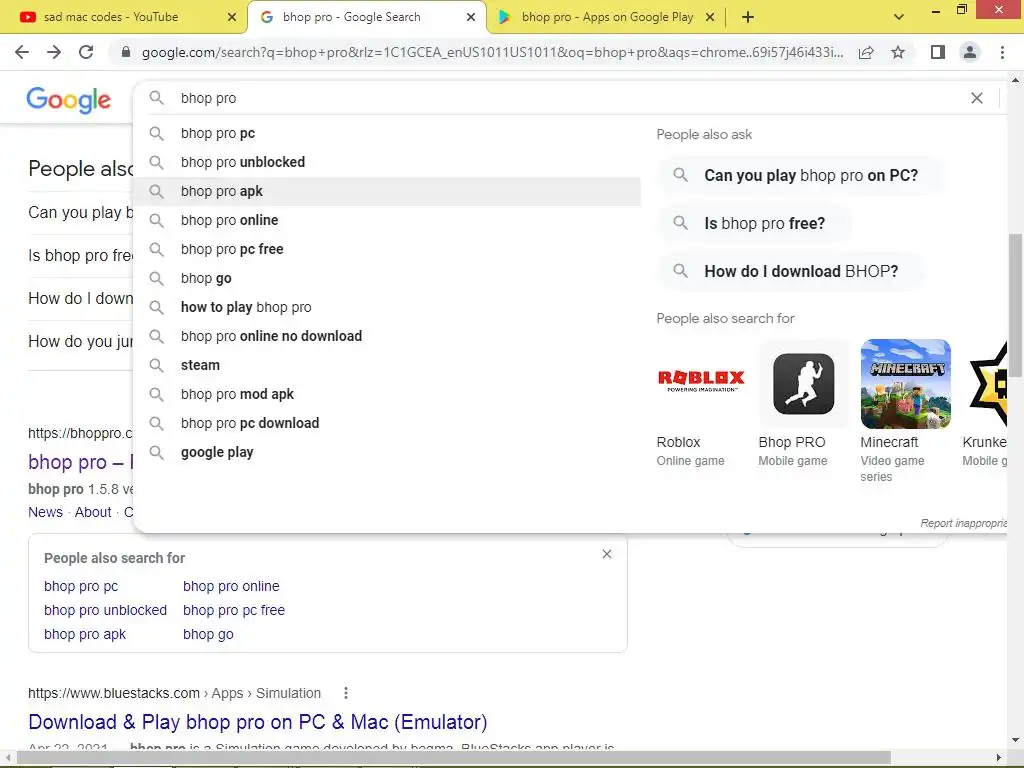The width and height of the screenshot is (1024, 768).
Task: Click the scroll-right arrow at the bottom
Action: (x=998, y=758)
